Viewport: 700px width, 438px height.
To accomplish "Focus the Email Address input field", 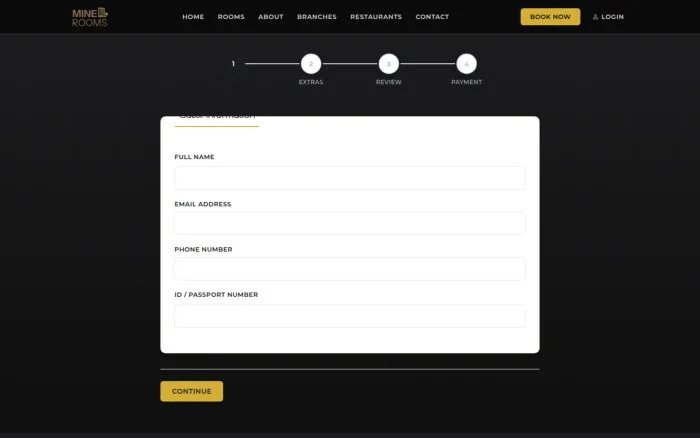I will (350, 223).
